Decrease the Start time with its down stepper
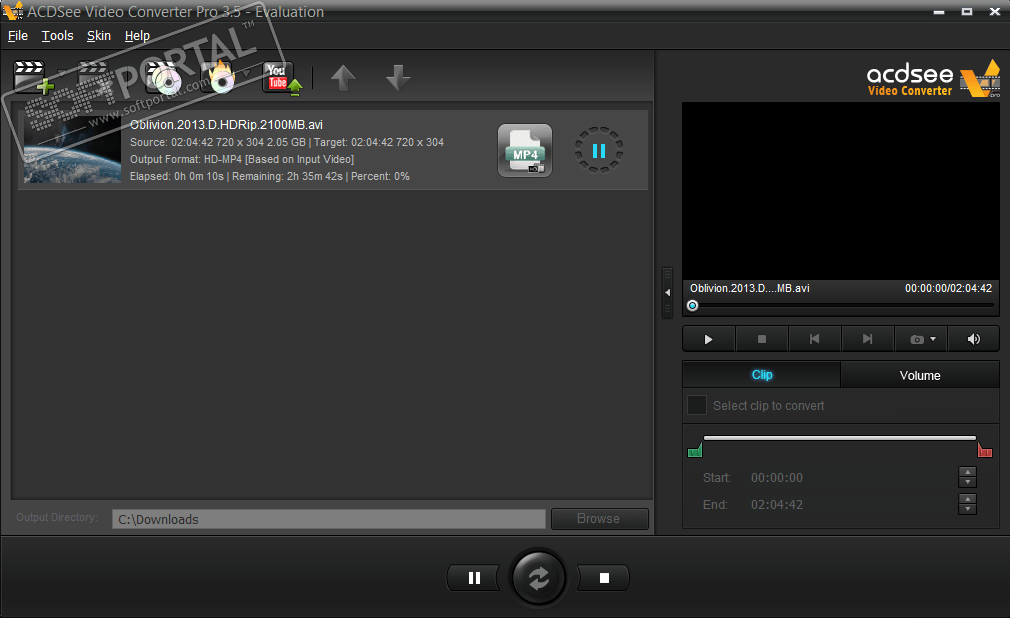Image resolution: width=1010 pixels, height=618 pixels. 967,483
